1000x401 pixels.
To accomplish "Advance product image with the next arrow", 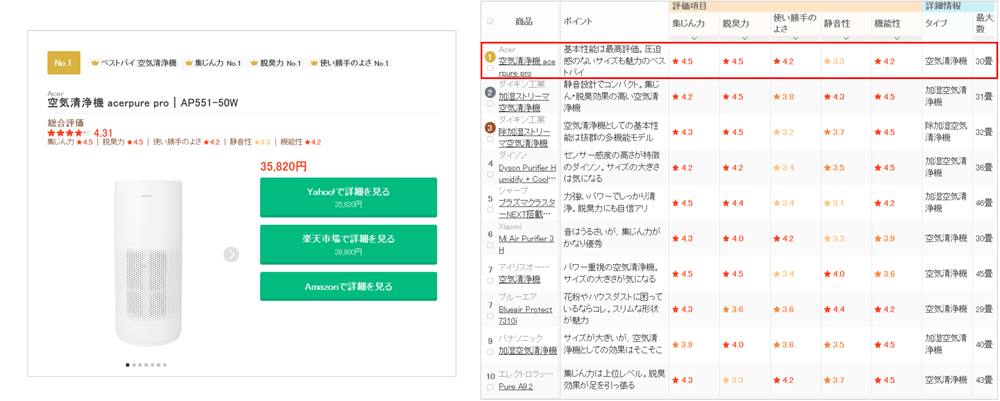I will click(x=231, y=254).
